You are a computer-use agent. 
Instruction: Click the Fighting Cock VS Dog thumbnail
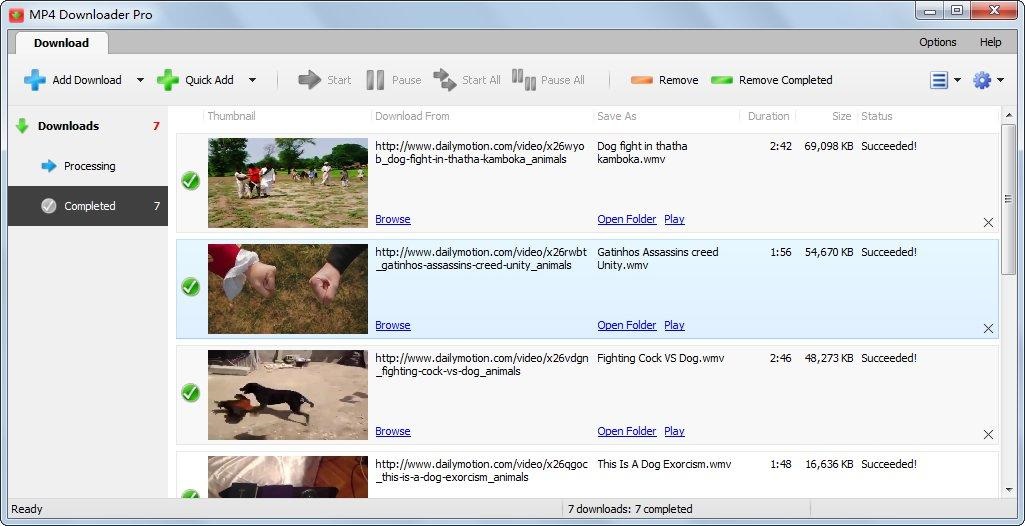pyautogui.click(x=288, y=395)
